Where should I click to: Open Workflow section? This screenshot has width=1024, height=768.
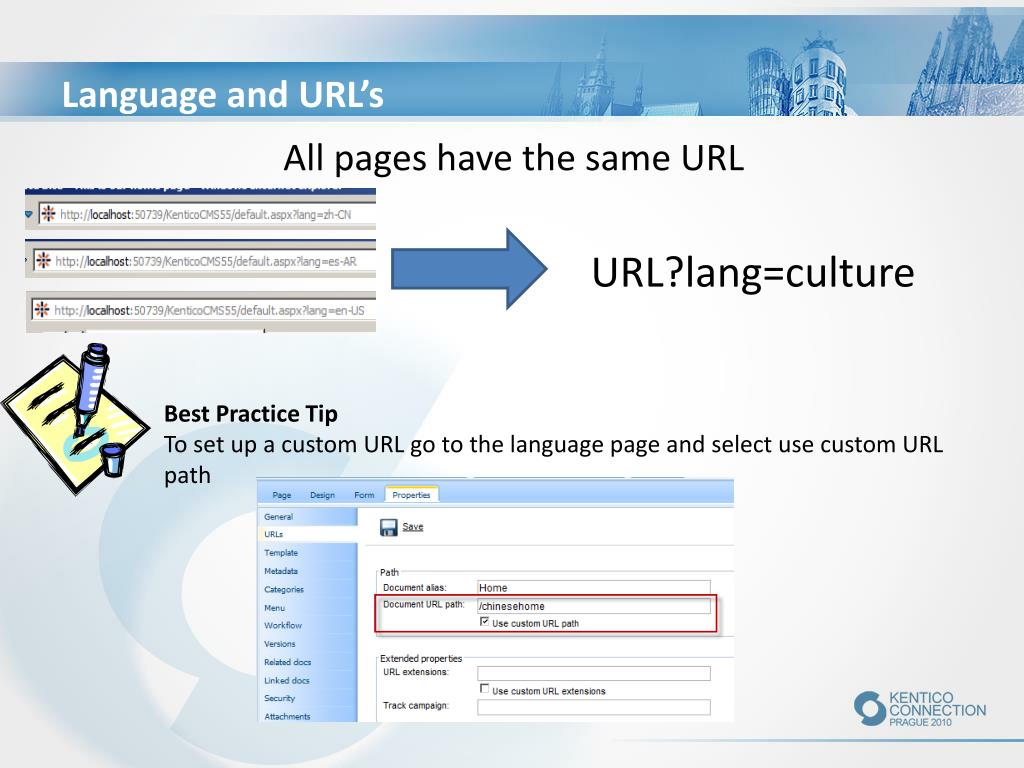pos(283,625)
